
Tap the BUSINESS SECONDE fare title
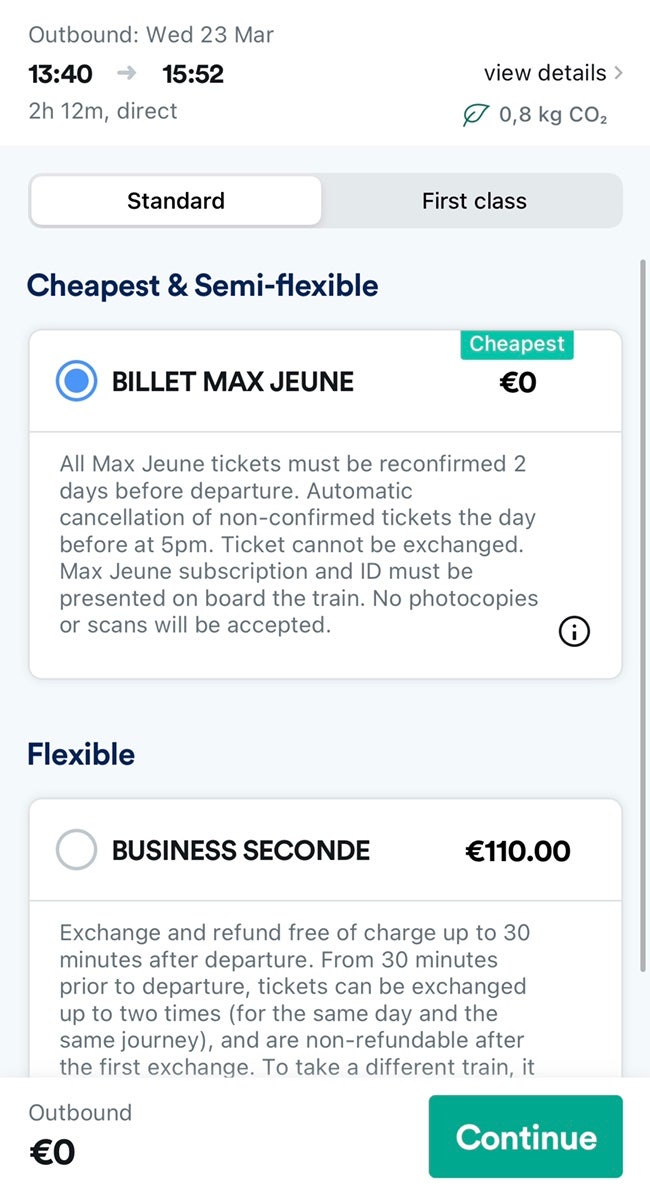pos(241,851)
